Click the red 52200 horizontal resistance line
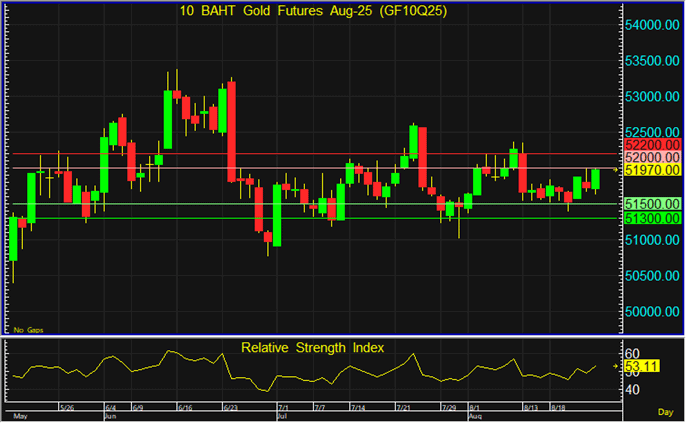Image resolution: width=686 pixels, height=423 pixels. click(x=300, y=153)
